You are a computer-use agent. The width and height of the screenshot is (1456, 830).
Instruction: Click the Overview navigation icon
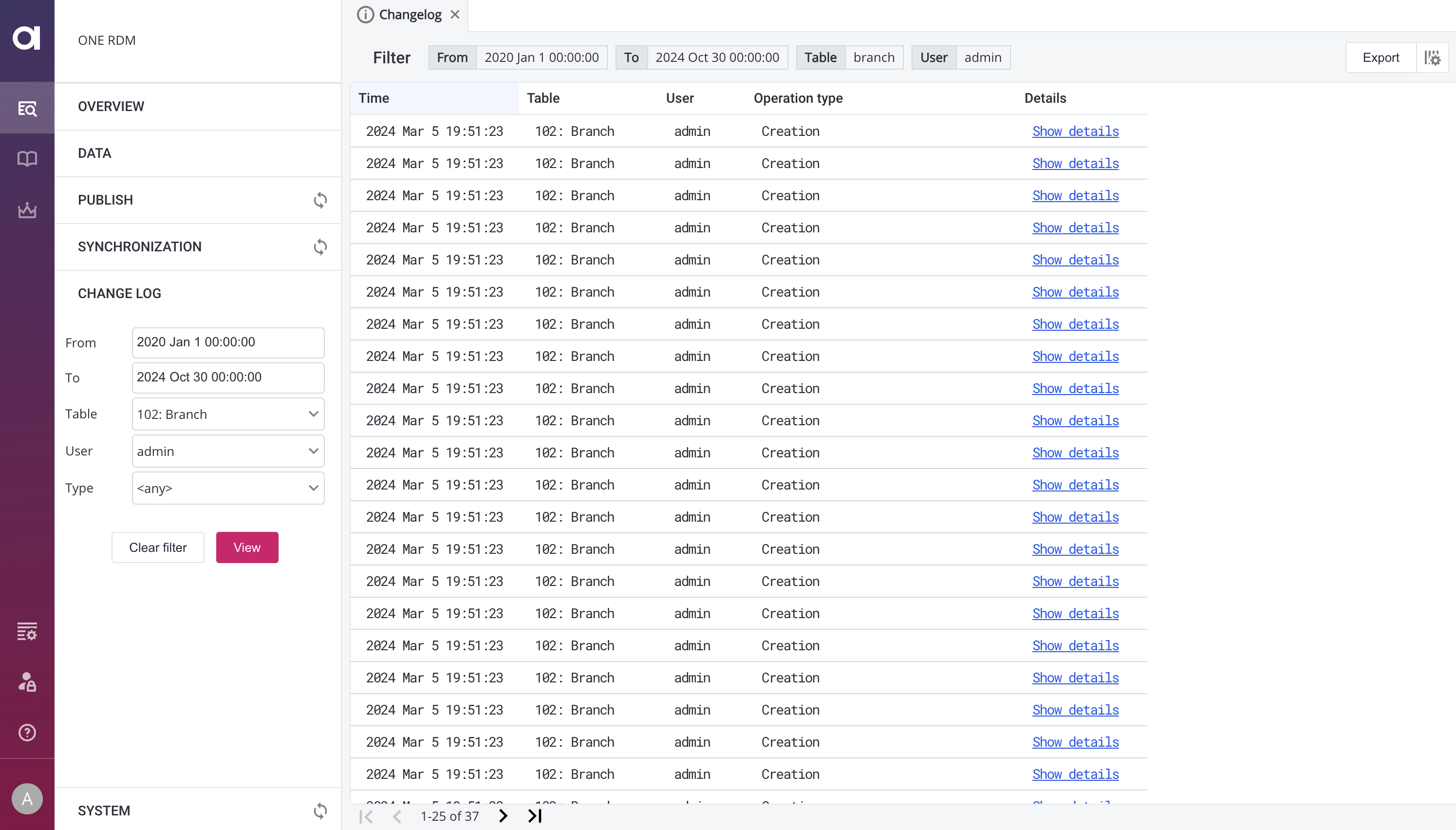[x=27, y=107]
